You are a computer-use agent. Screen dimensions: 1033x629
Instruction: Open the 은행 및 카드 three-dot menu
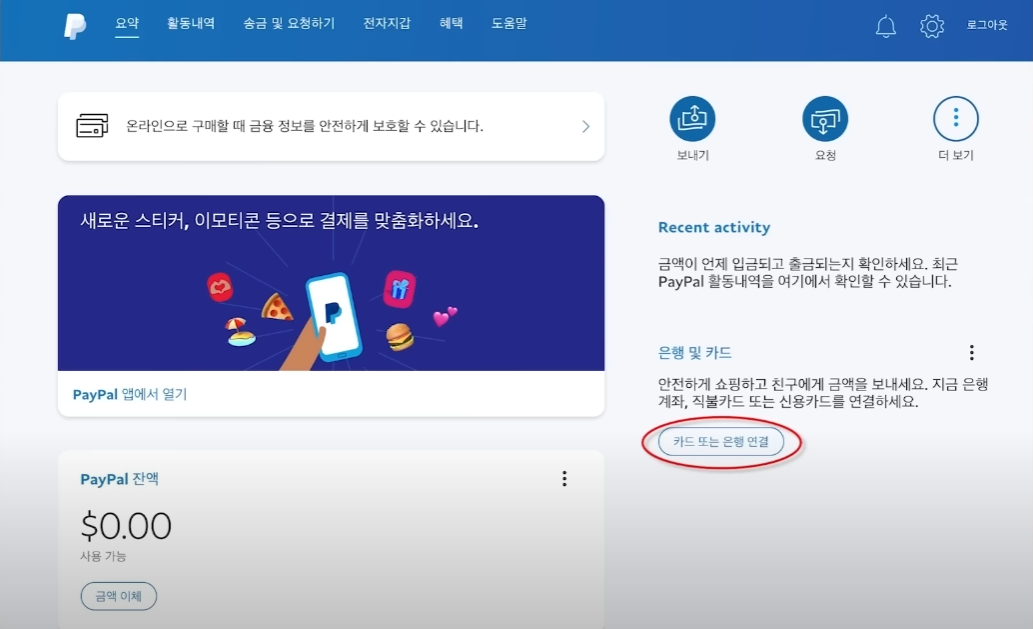pos(972,352)
